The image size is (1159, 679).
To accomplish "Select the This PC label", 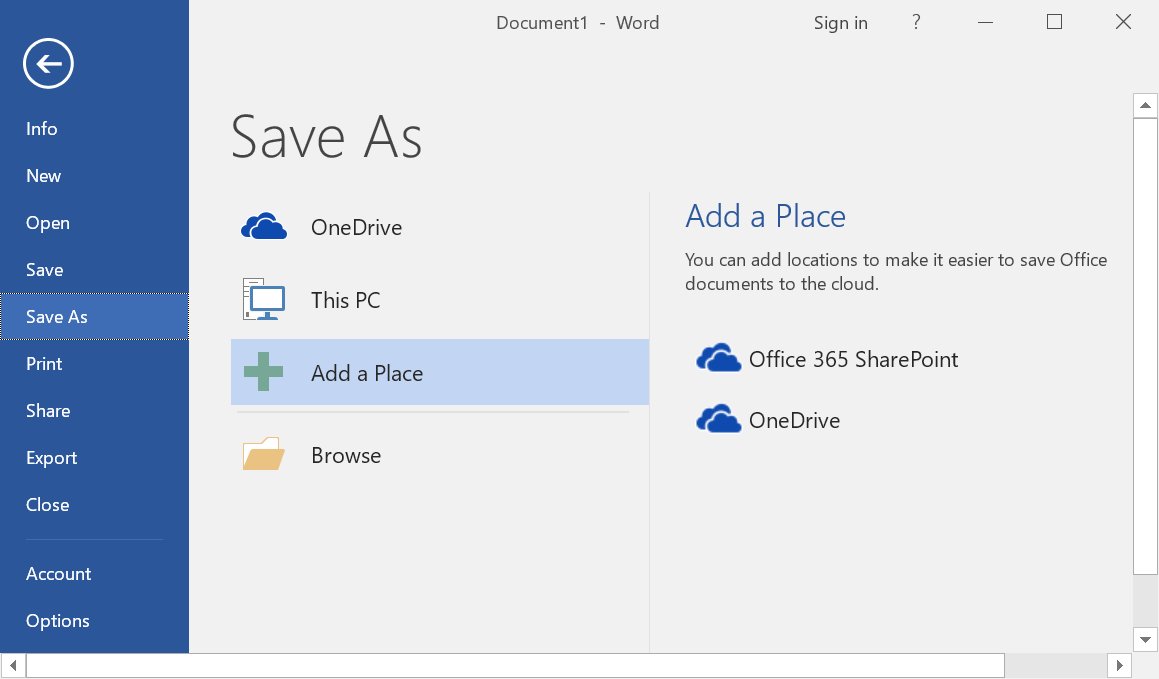I will click(x=345, y=300).
